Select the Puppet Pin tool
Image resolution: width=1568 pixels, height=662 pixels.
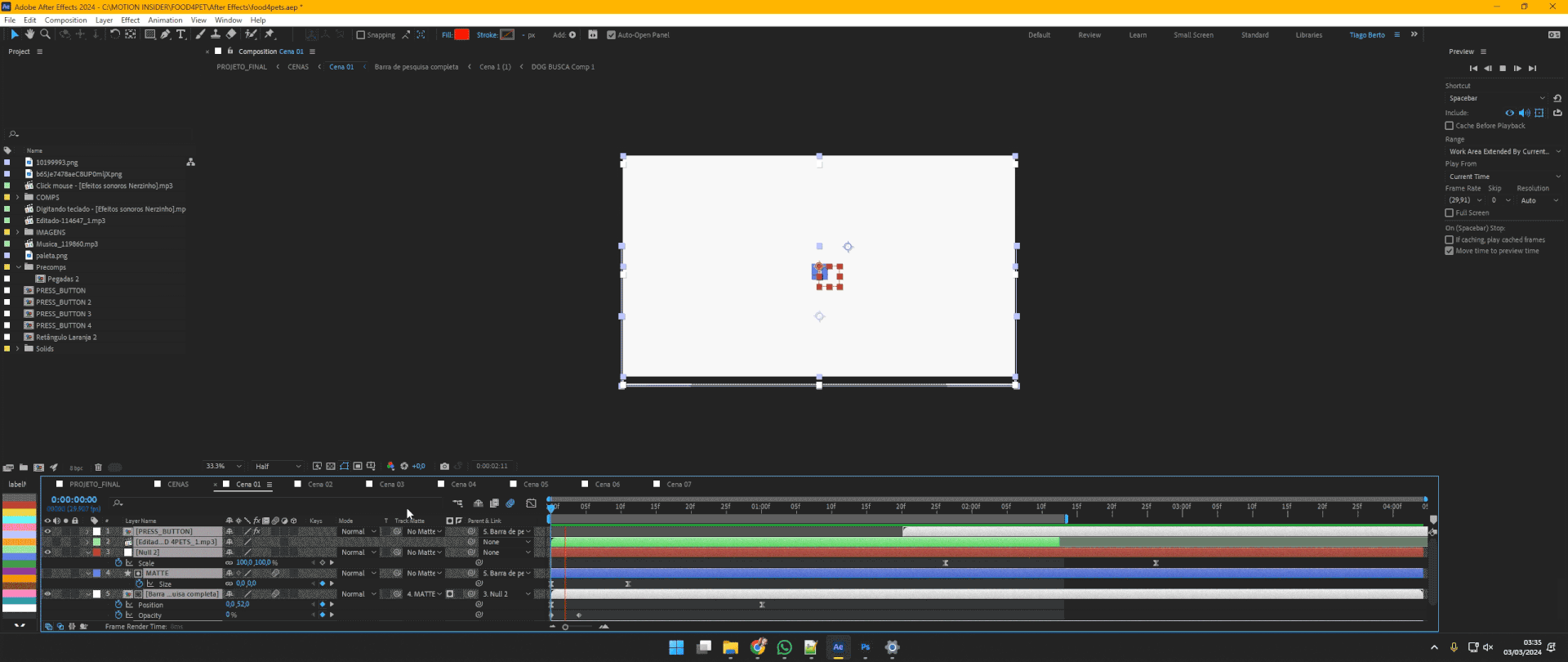tap(269, 34)
